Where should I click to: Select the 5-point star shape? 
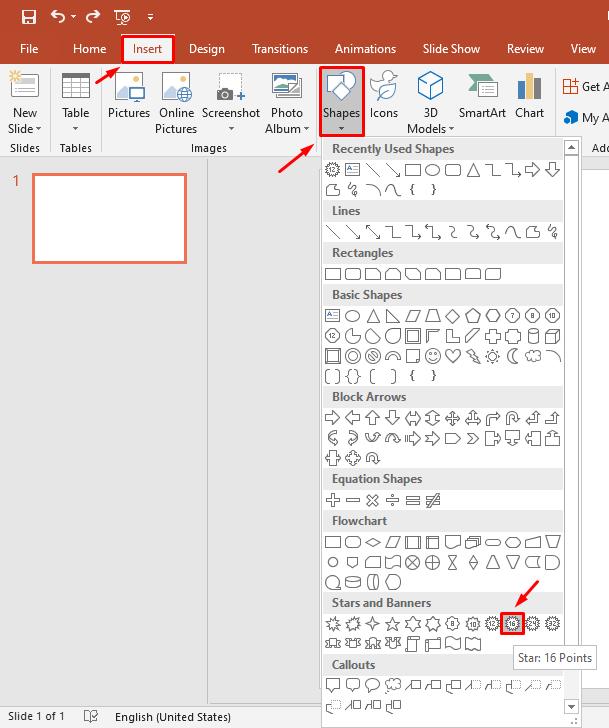[x=393, y=624]
